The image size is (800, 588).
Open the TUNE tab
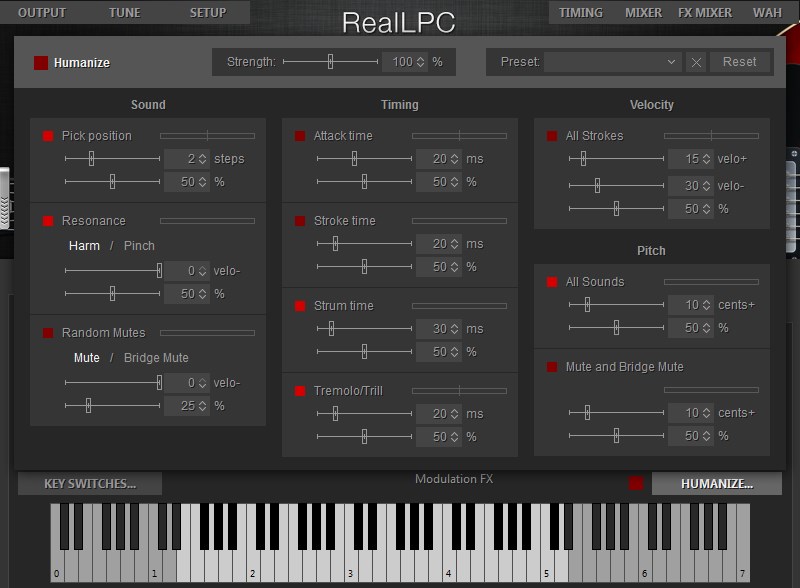[x=124, y=13]
